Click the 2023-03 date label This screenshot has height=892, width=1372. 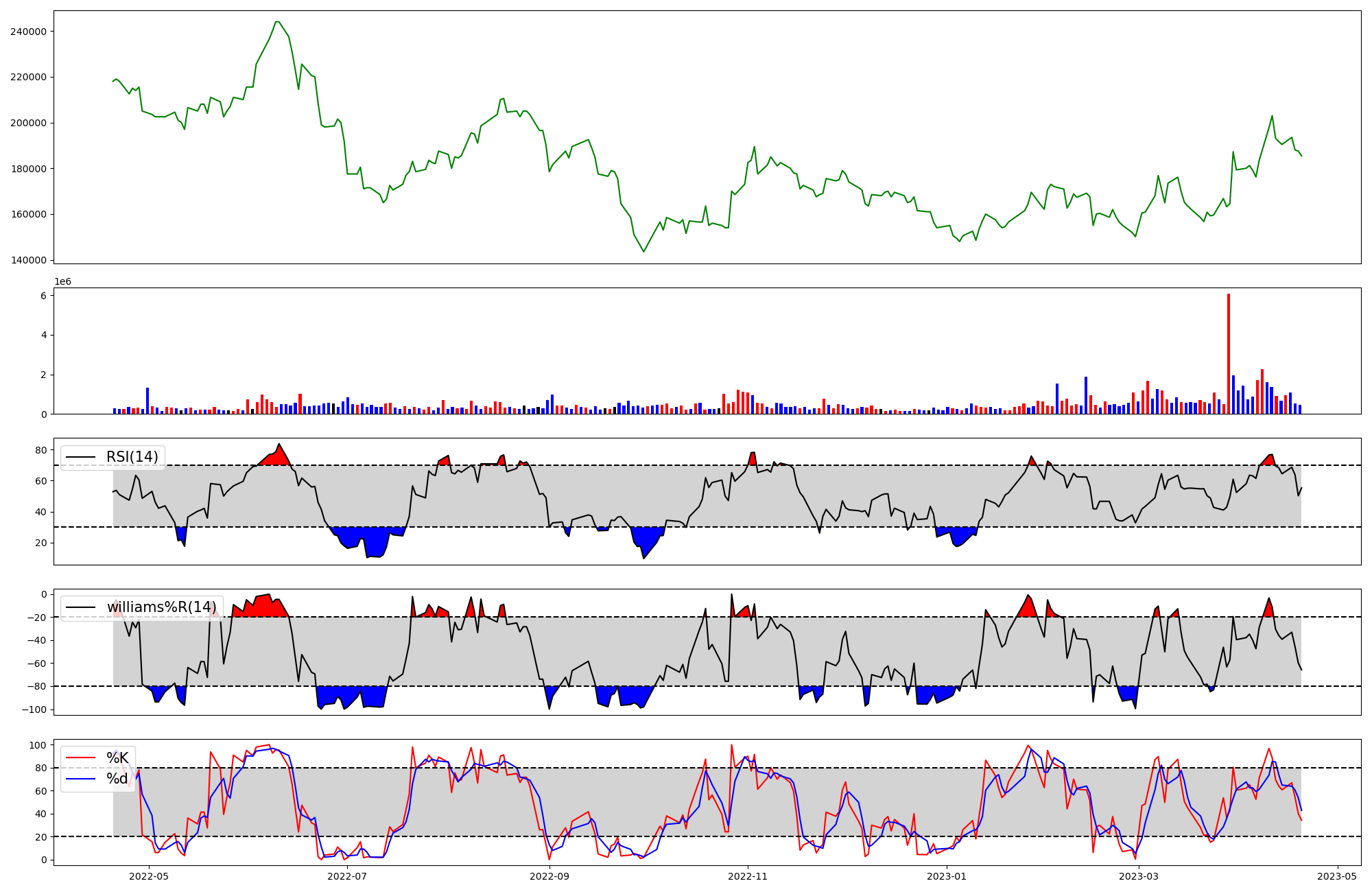tap(1139, 876)
